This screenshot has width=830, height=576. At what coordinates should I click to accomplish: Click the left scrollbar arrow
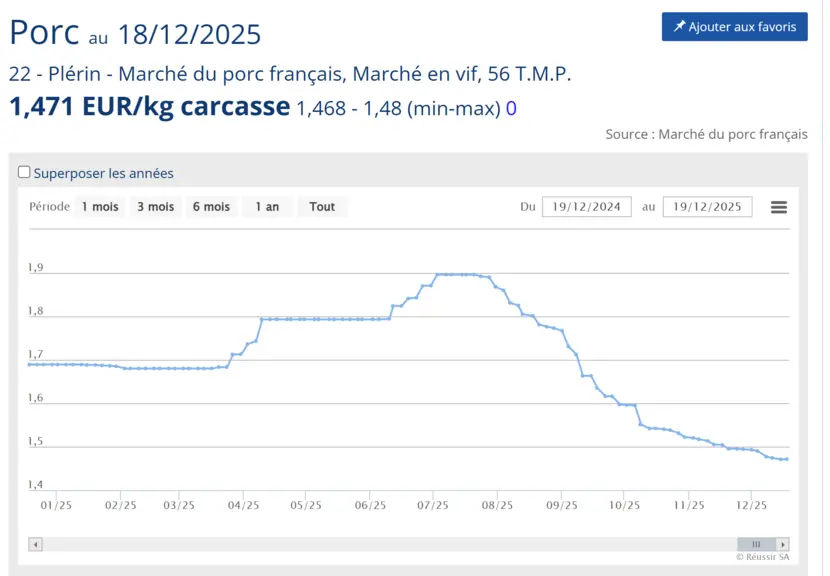point(35,544)
